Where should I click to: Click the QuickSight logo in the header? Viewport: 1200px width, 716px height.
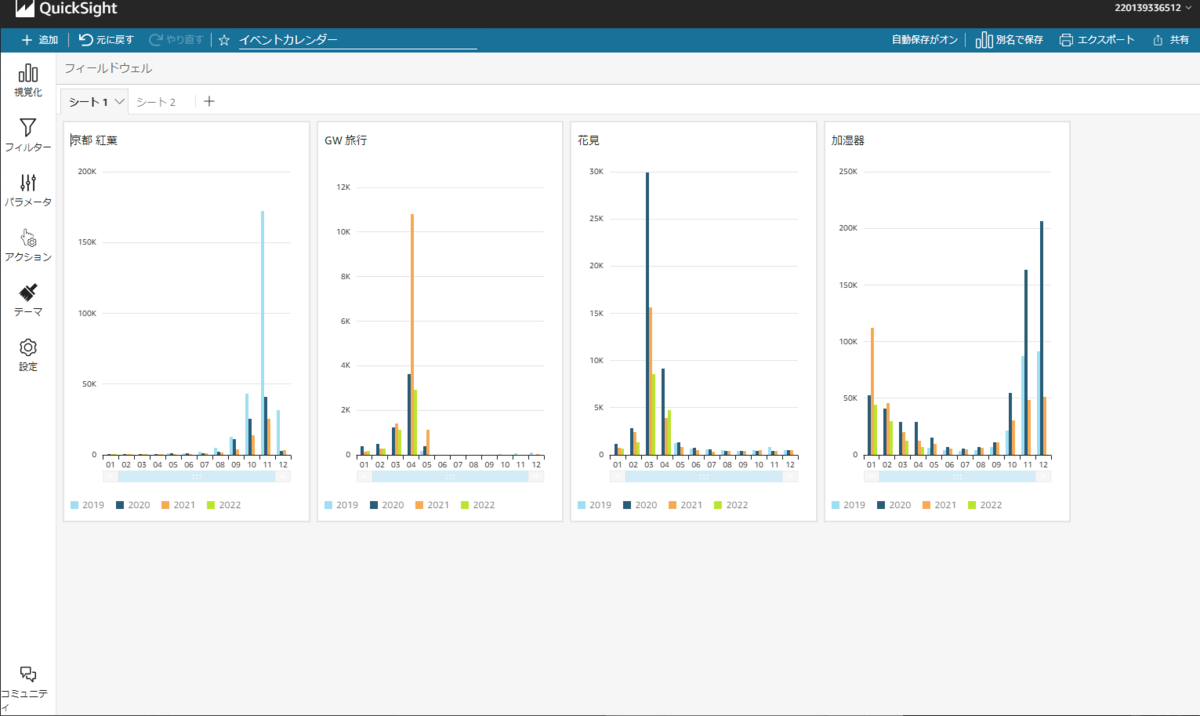[x=66, y=10]
